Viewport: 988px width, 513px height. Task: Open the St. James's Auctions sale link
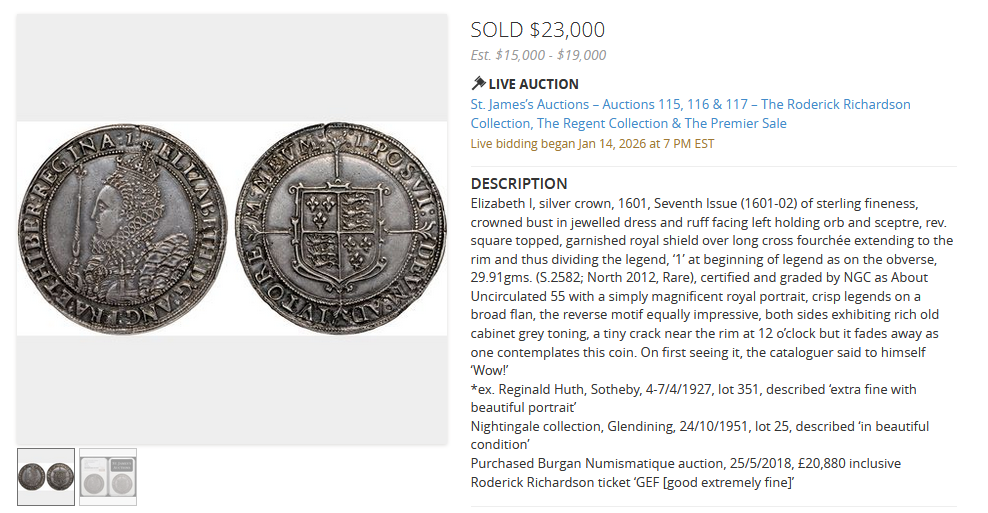tap(690, 114)
